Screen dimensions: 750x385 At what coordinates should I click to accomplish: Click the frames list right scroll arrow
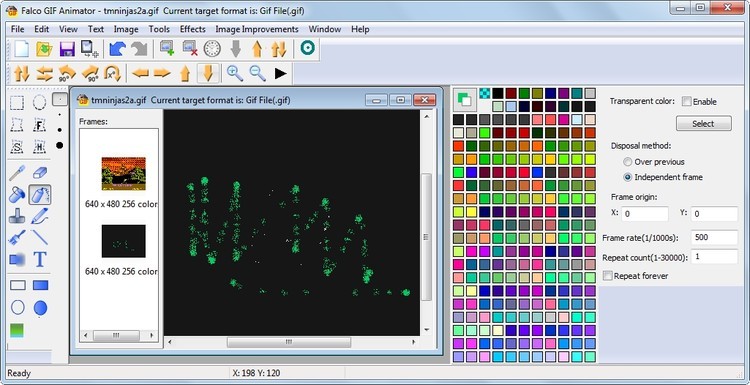coord(152,336)
